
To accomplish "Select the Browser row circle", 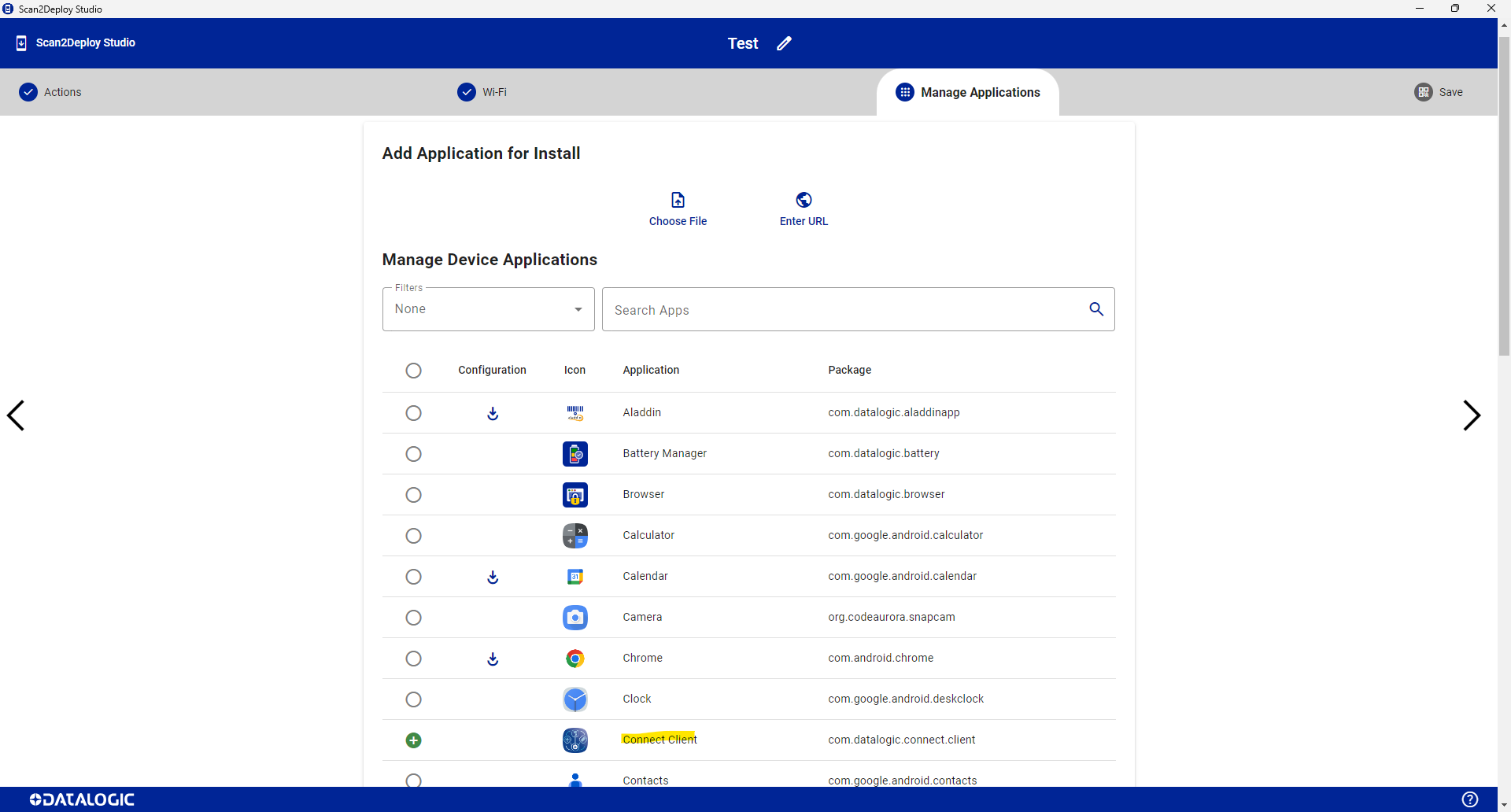I will tap(413, 495).
